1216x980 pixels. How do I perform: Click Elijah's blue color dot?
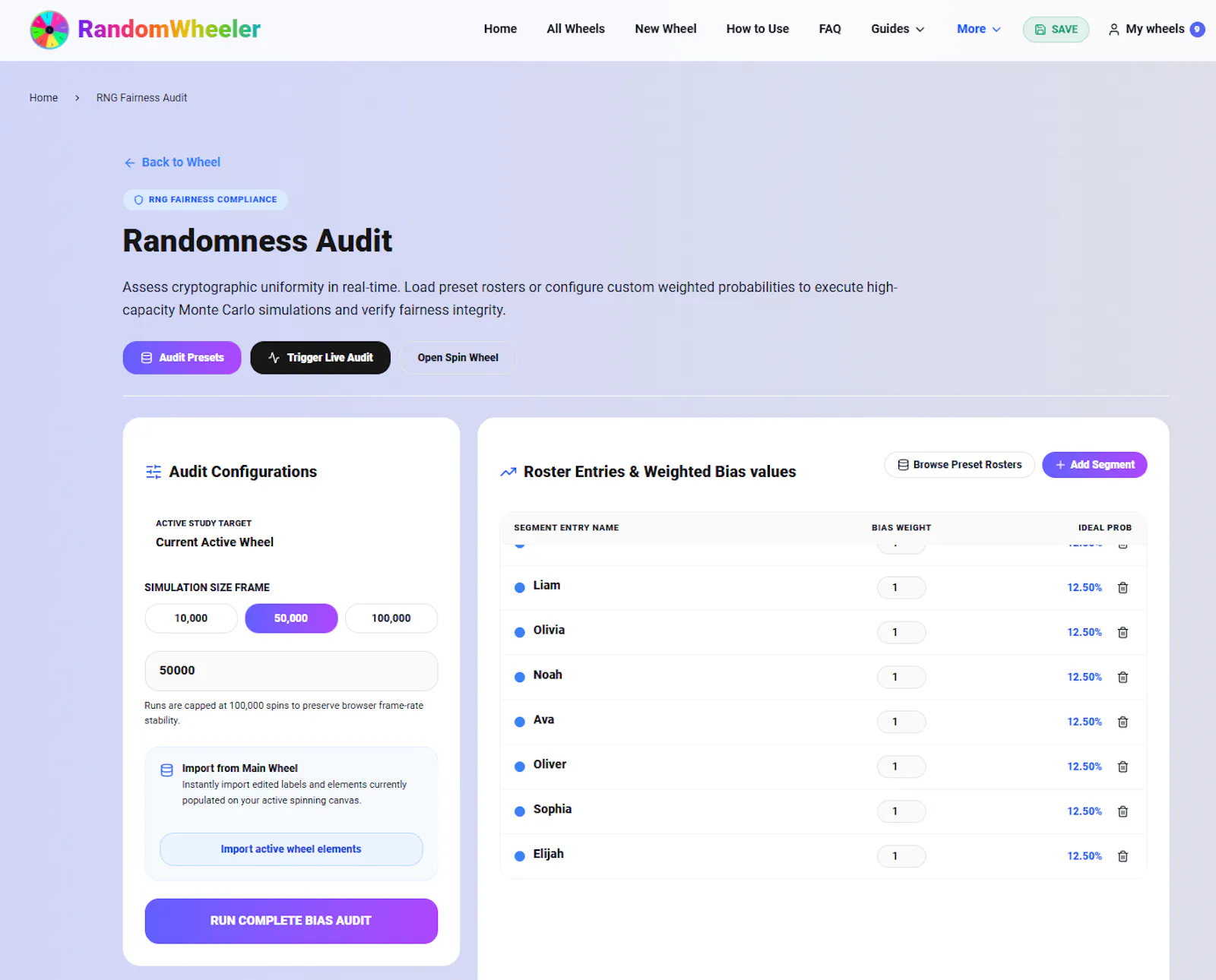pos(520,856)
